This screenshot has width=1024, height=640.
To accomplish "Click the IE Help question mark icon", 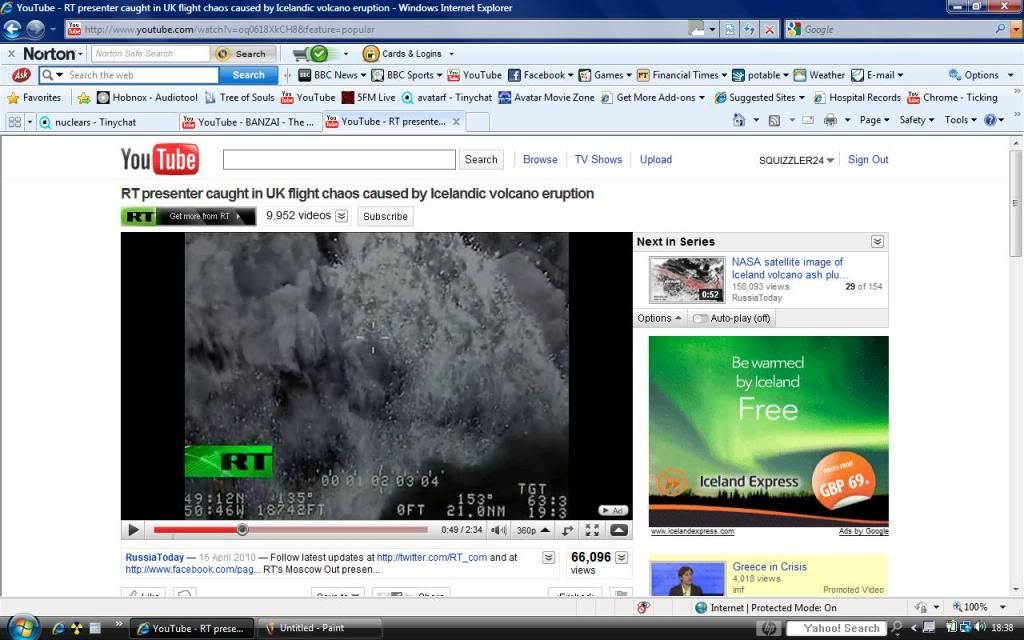I will point(990,120).
